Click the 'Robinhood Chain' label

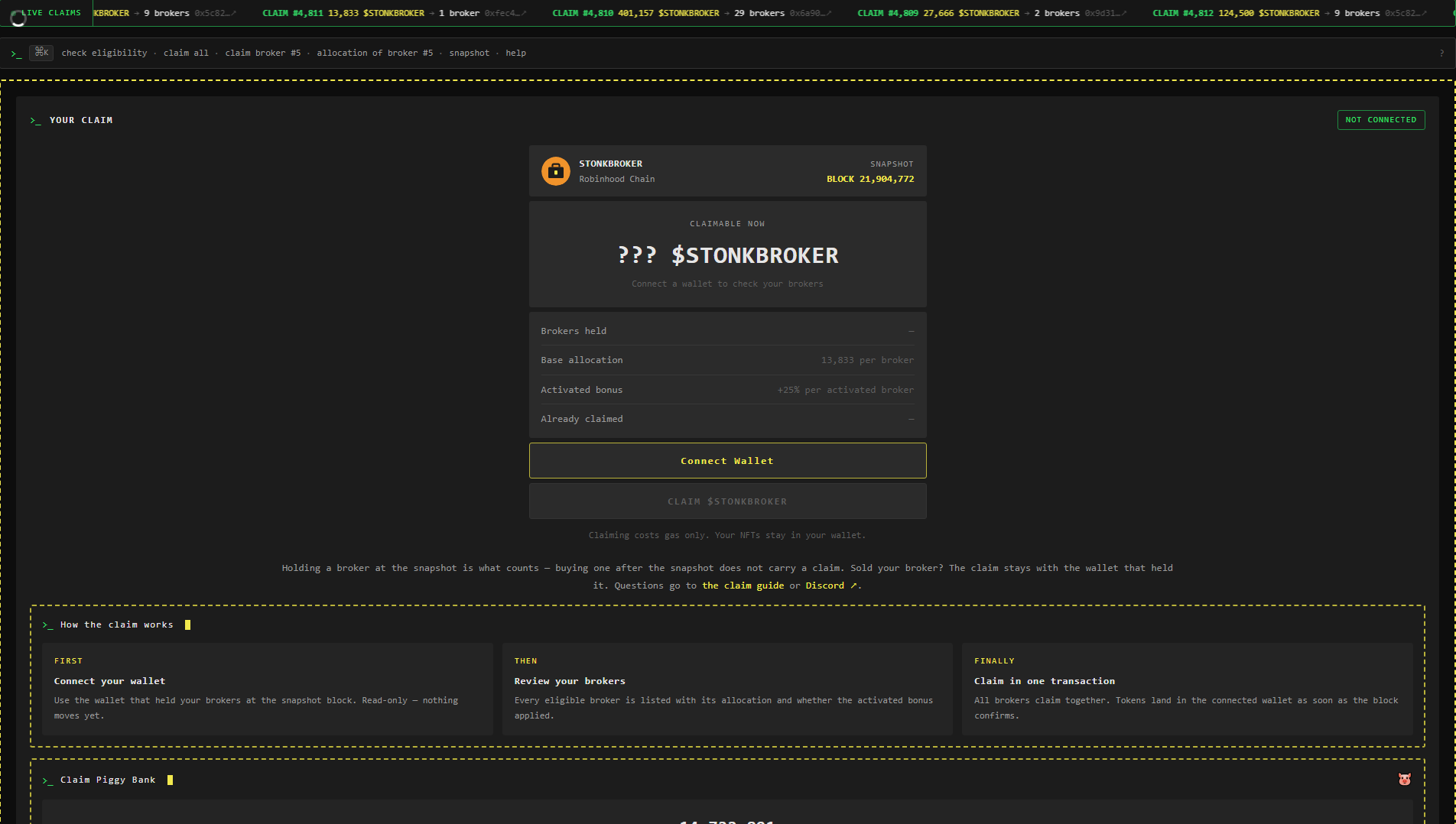pos(616,179)
